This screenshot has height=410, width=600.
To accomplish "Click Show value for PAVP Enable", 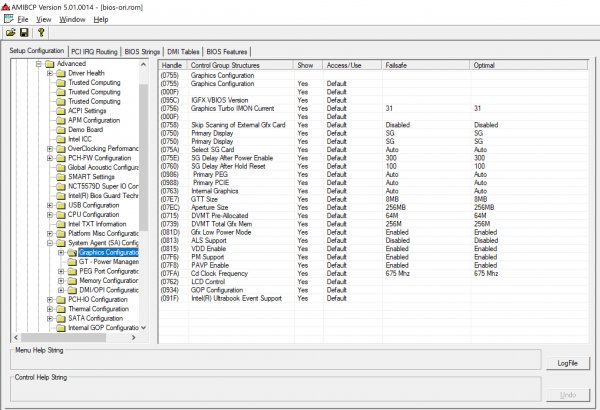I will point(303,265).
